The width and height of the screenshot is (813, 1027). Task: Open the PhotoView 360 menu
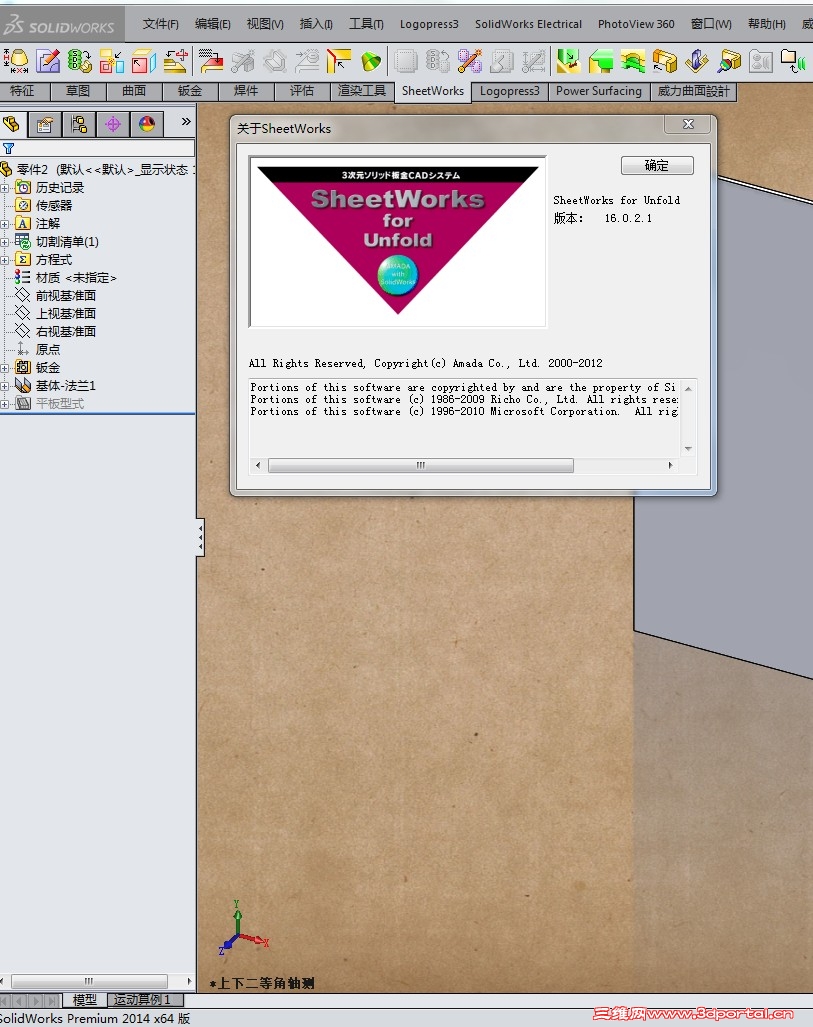[x=635, y=24]
